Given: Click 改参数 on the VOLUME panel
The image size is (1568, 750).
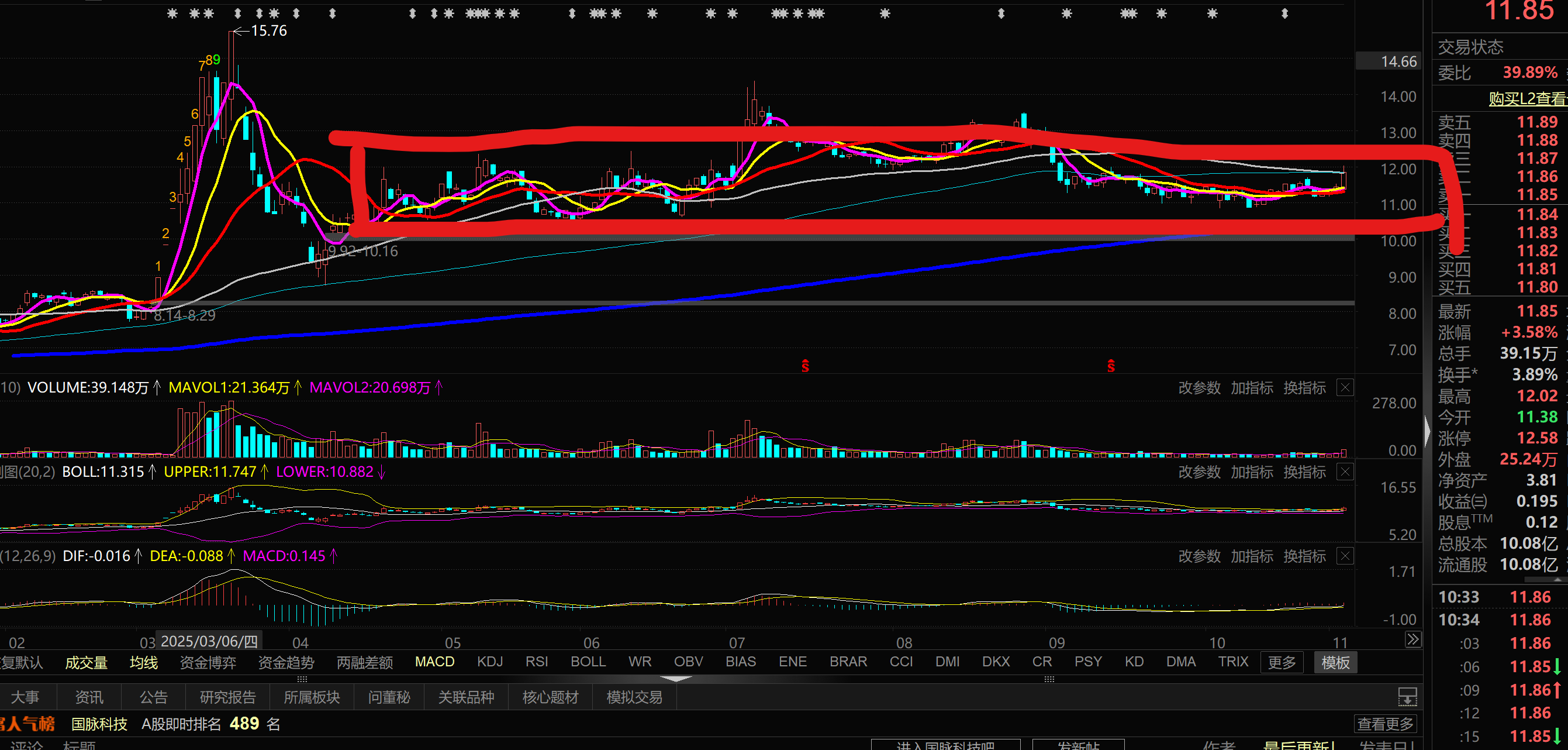Looking at the screenshot, I should point(1199,387).
